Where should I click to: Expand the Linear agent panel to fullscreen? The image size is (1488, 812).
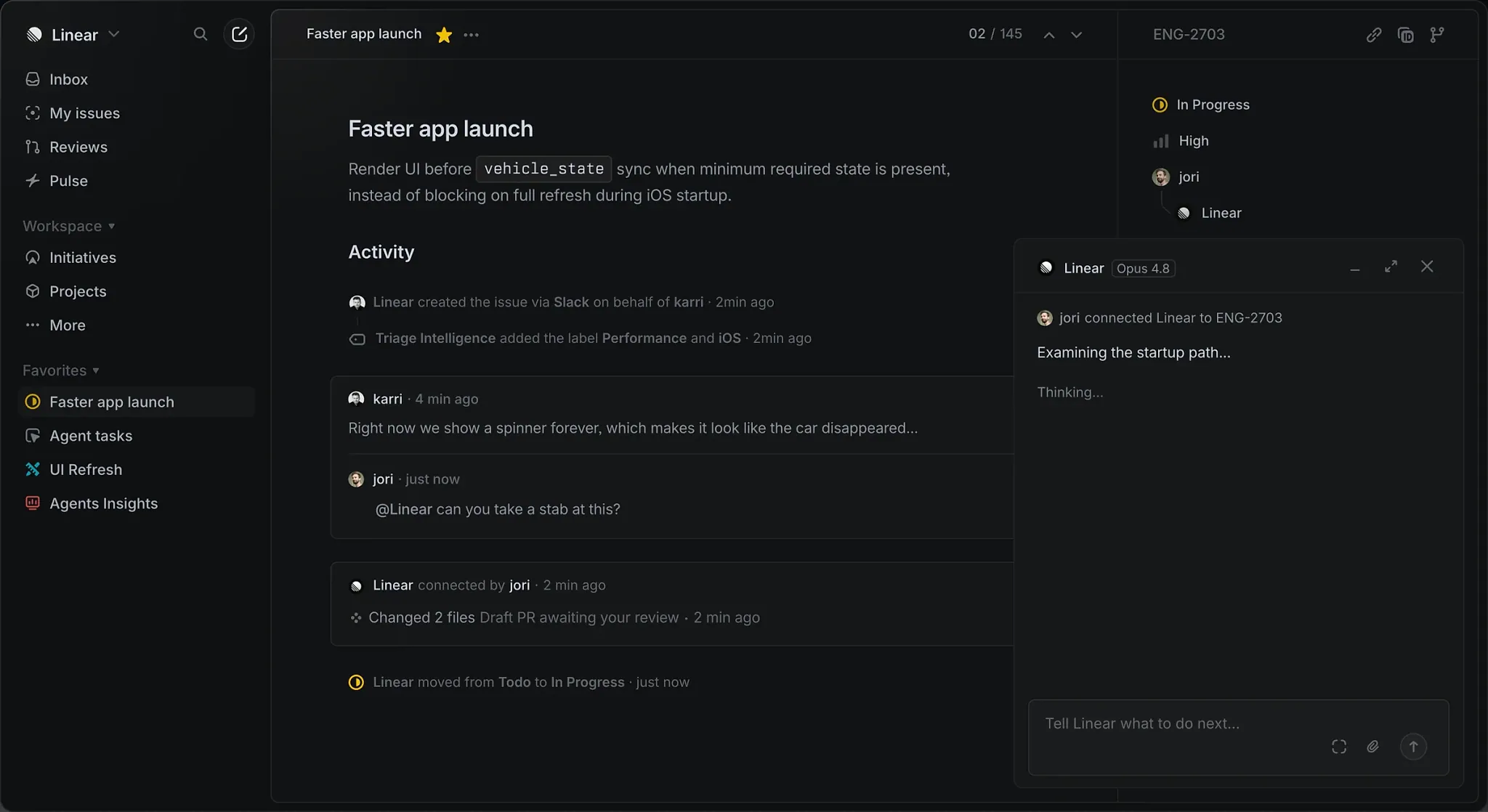click(x=1391, y=267)
